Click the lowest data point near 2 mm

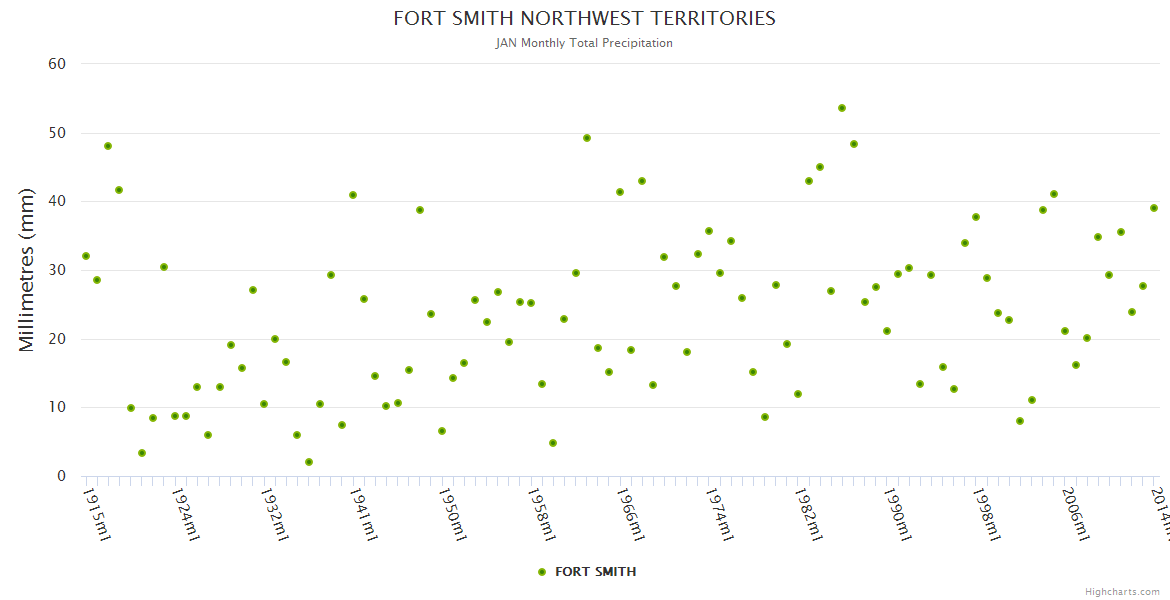coord(309,462)
